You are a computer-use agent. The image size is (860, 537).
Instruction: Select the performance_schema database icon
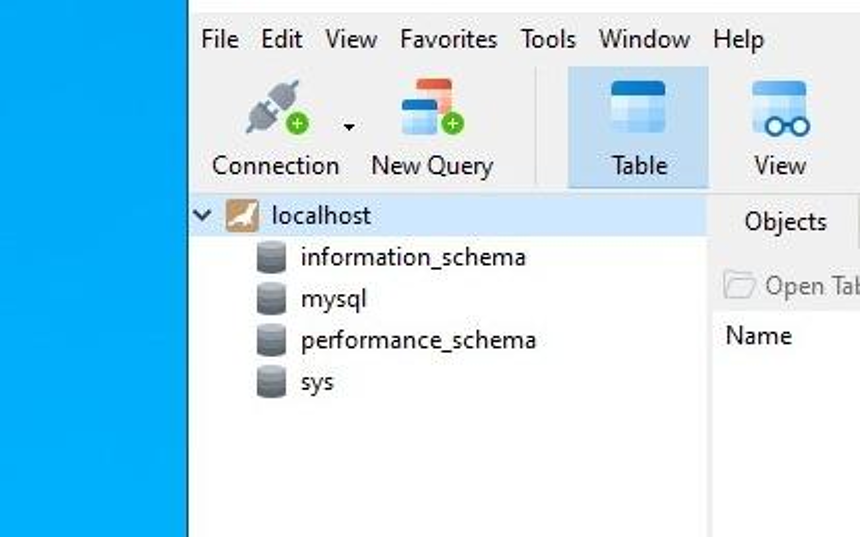click(272, 341)
